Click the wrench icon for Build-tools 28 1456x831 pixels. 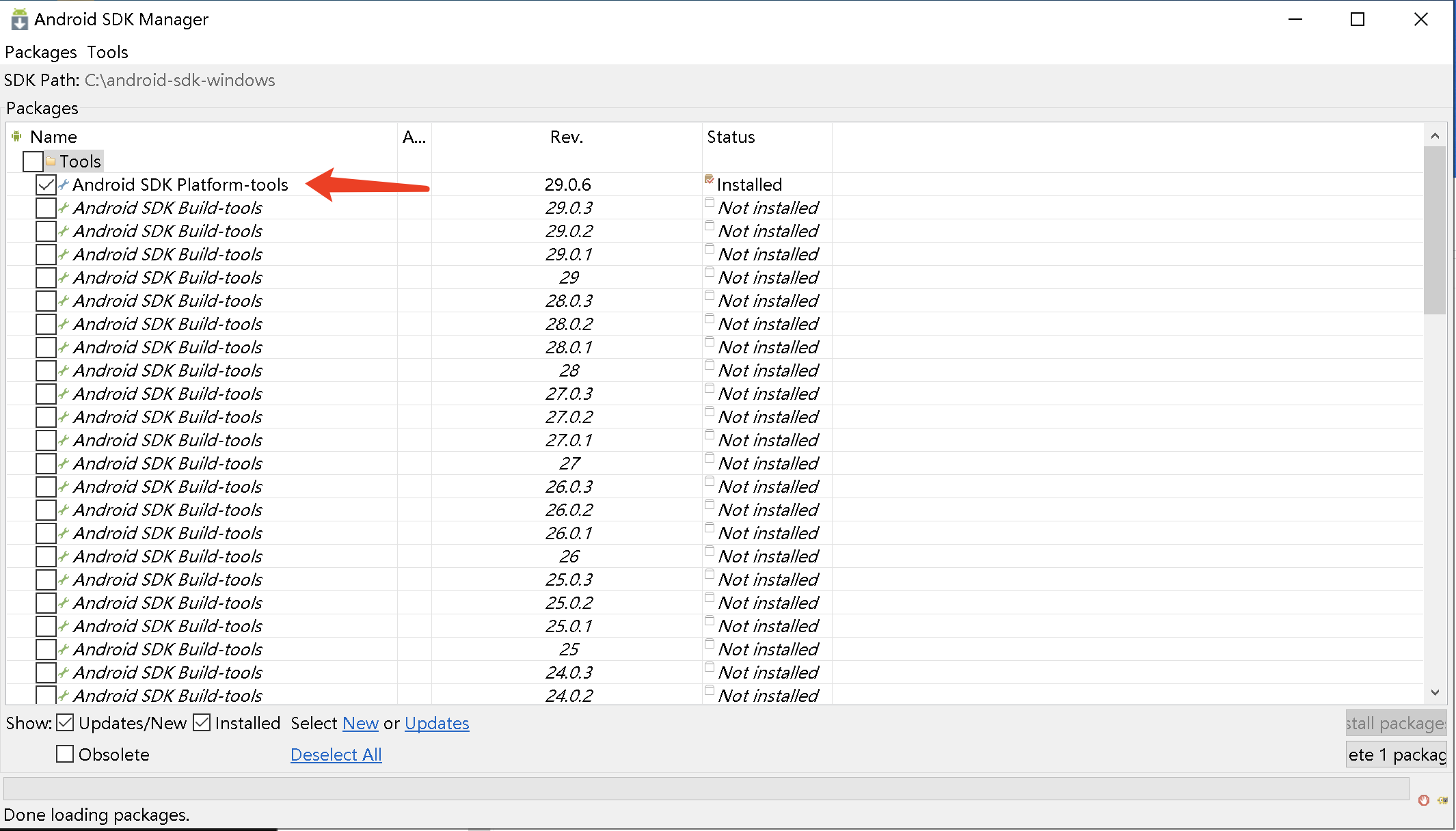(x=64, y=370)
